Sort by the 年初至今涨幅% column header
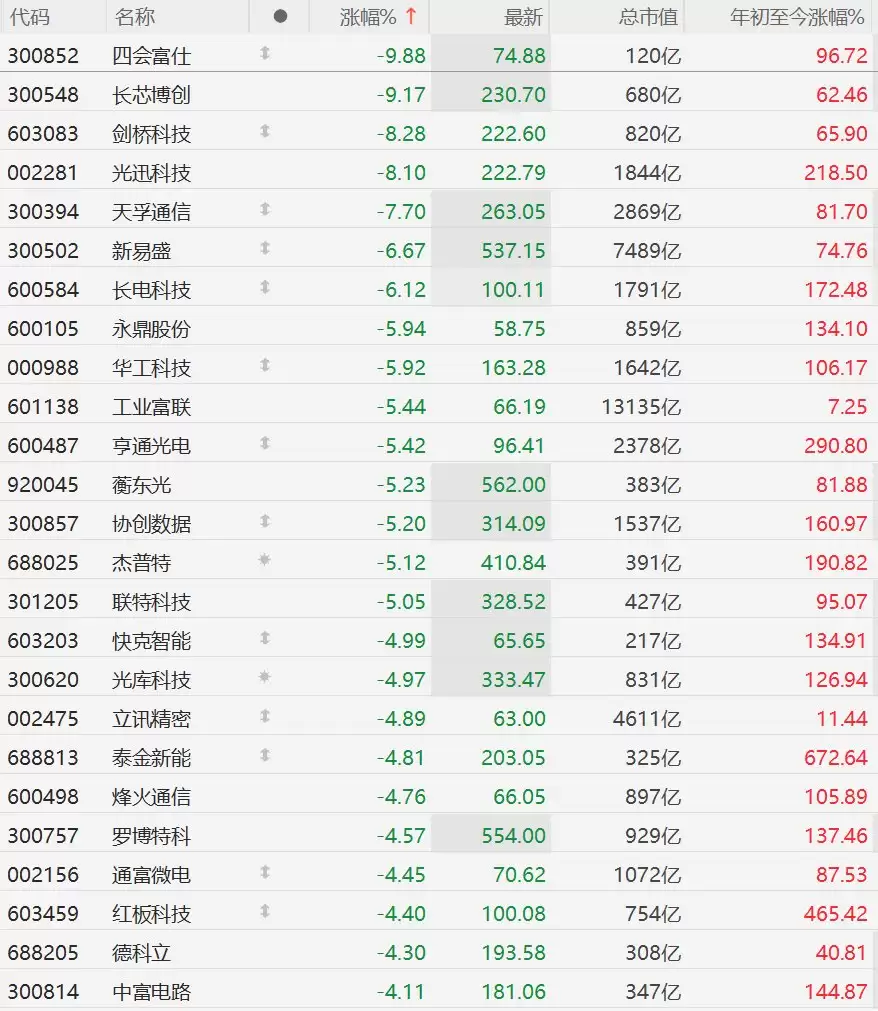This screenshot has height=1011, width=878. point(797,17)
